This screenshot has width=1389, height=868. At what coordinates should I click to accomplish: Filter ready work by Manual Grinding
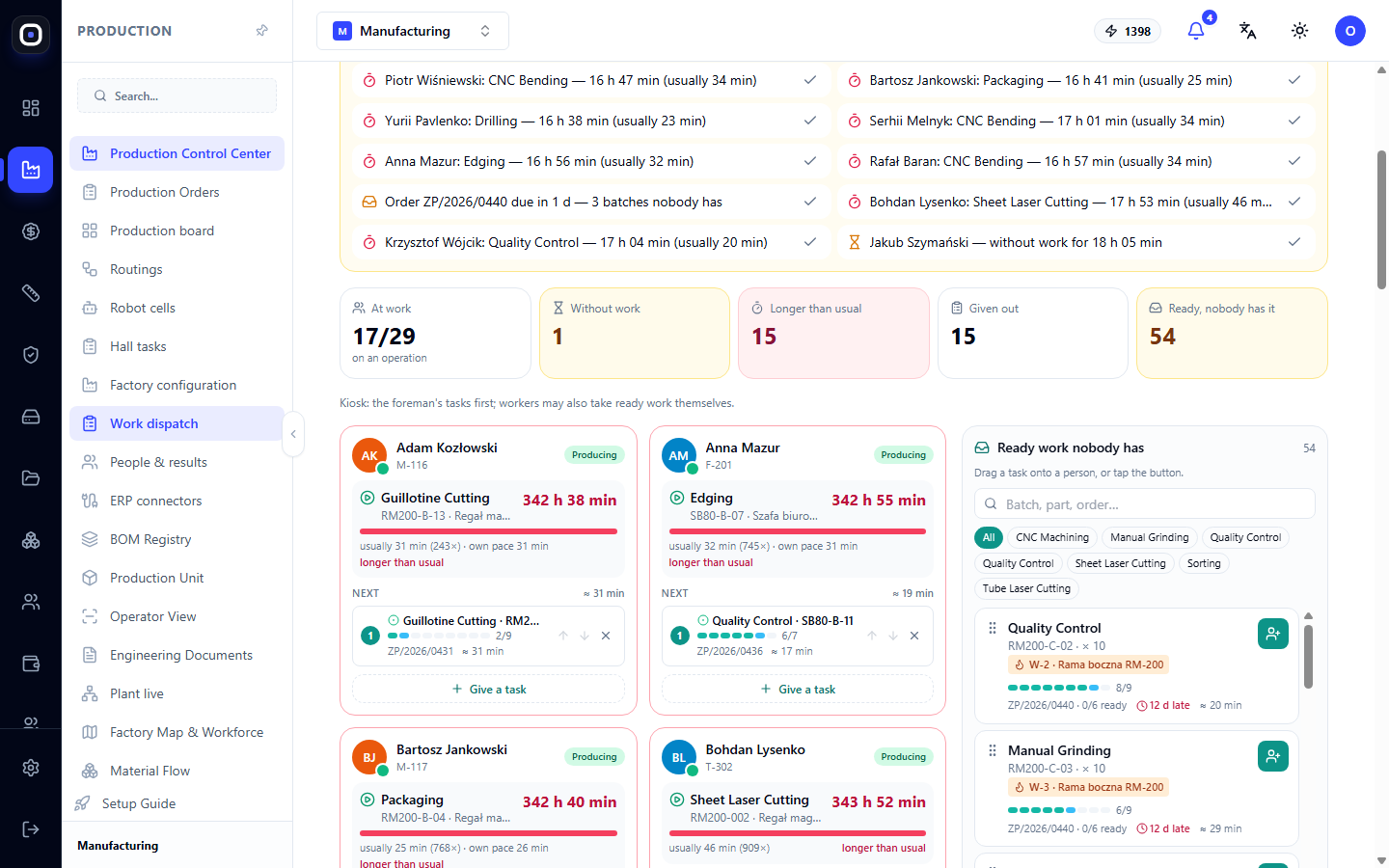coord(1150,538)
